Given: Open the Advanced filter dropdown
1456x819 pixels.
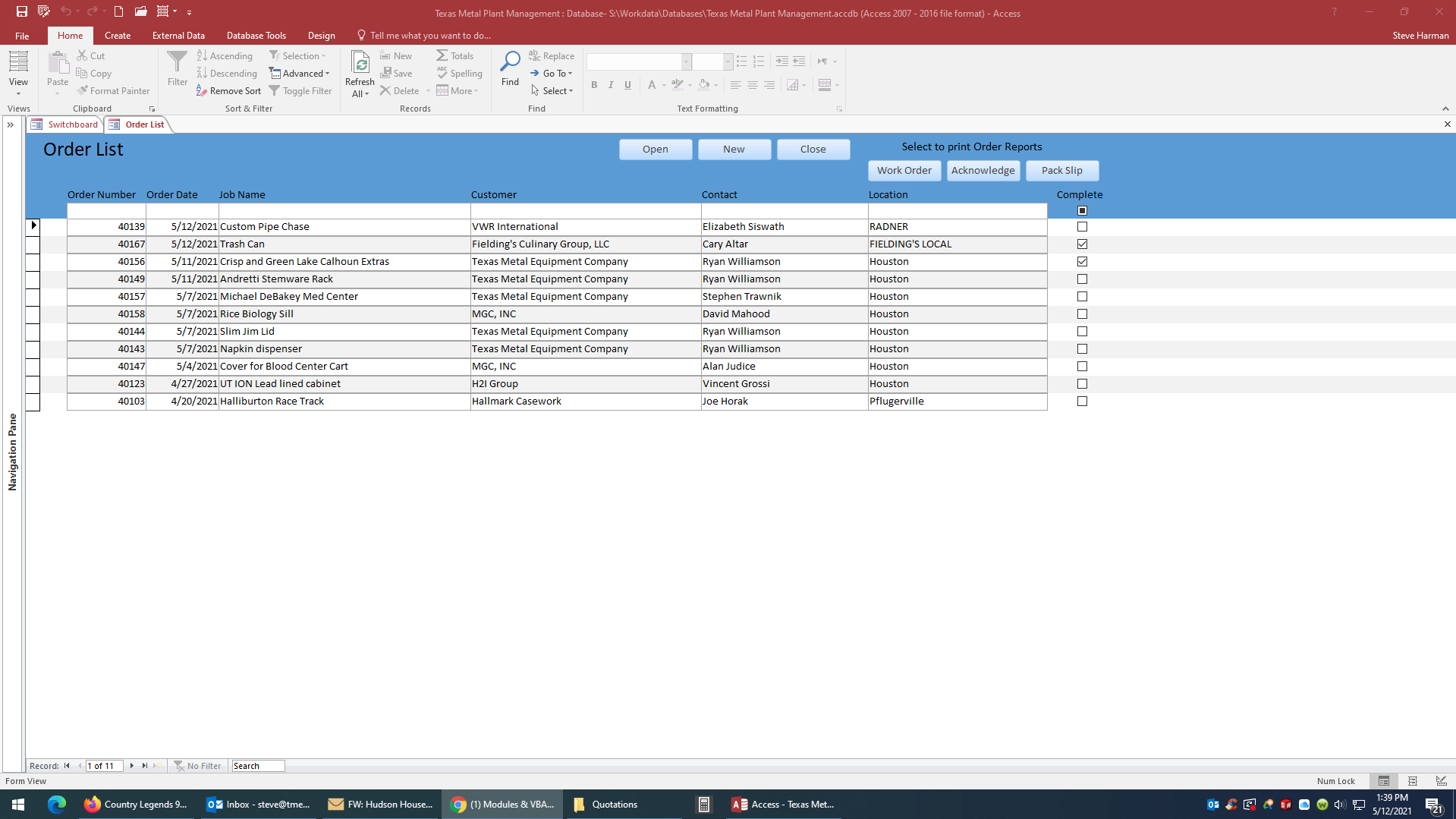Looking at the screenshot, I should tap(300, 74).
